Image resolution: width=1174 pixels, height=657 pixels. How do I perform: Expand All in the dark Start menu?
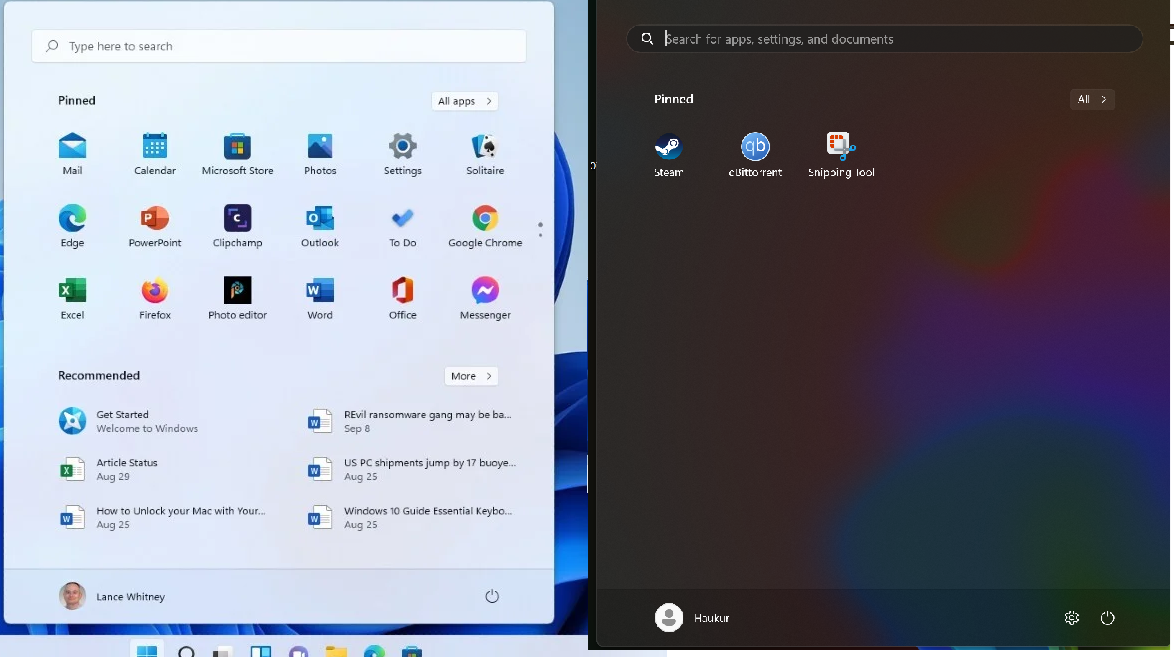click(1091, 99)
